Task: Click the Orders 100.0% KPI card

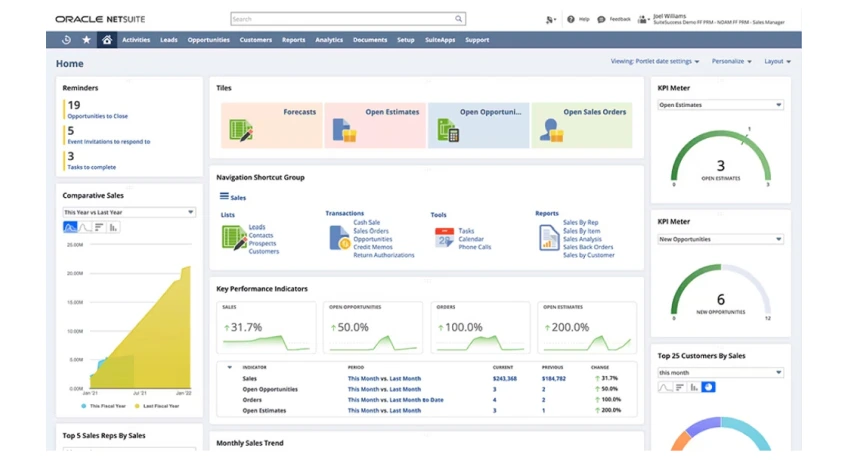Action: (480, 328)
